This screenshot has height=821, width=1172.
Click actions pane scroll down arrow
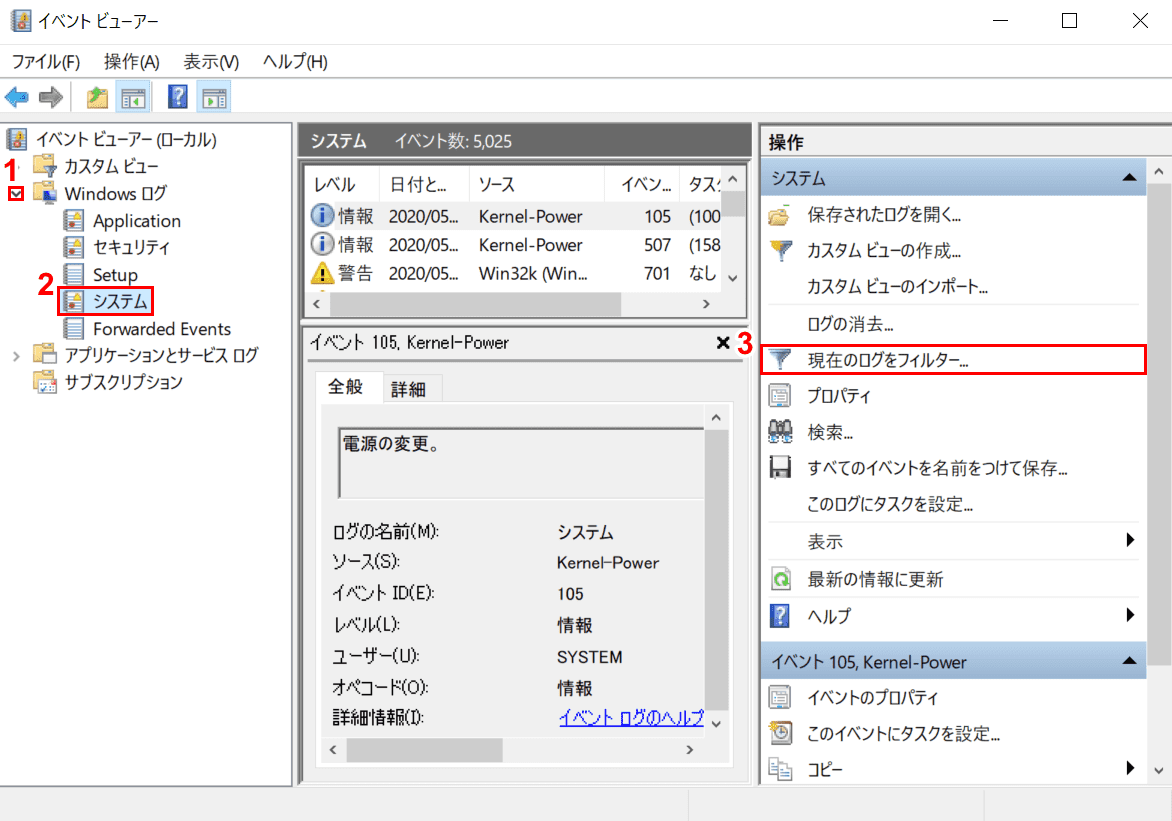click(1159, 770)
